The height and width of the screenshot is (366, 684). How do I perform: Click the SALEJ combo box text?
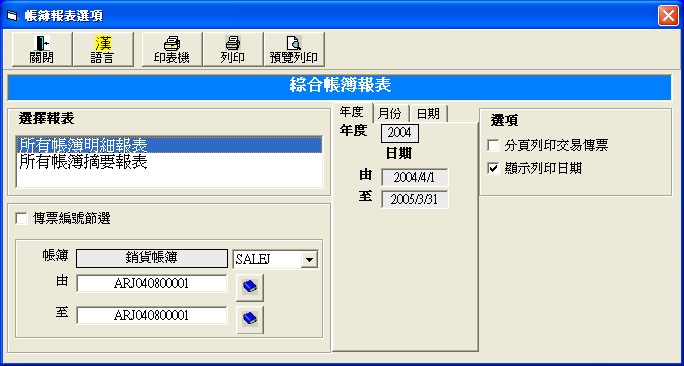pos(267,260)
